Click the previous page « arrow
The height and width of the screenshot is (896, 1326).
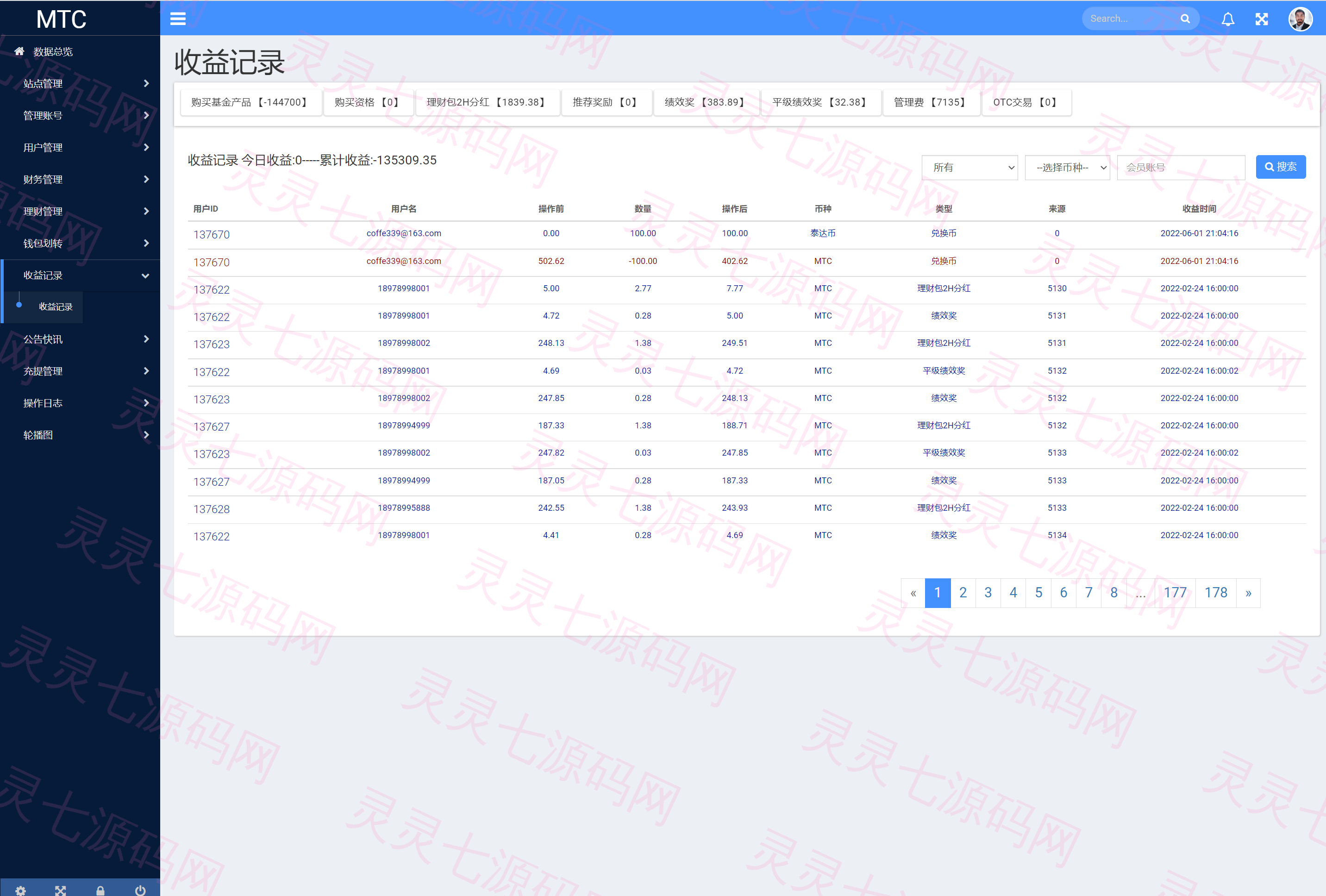[x=913, y=593]
